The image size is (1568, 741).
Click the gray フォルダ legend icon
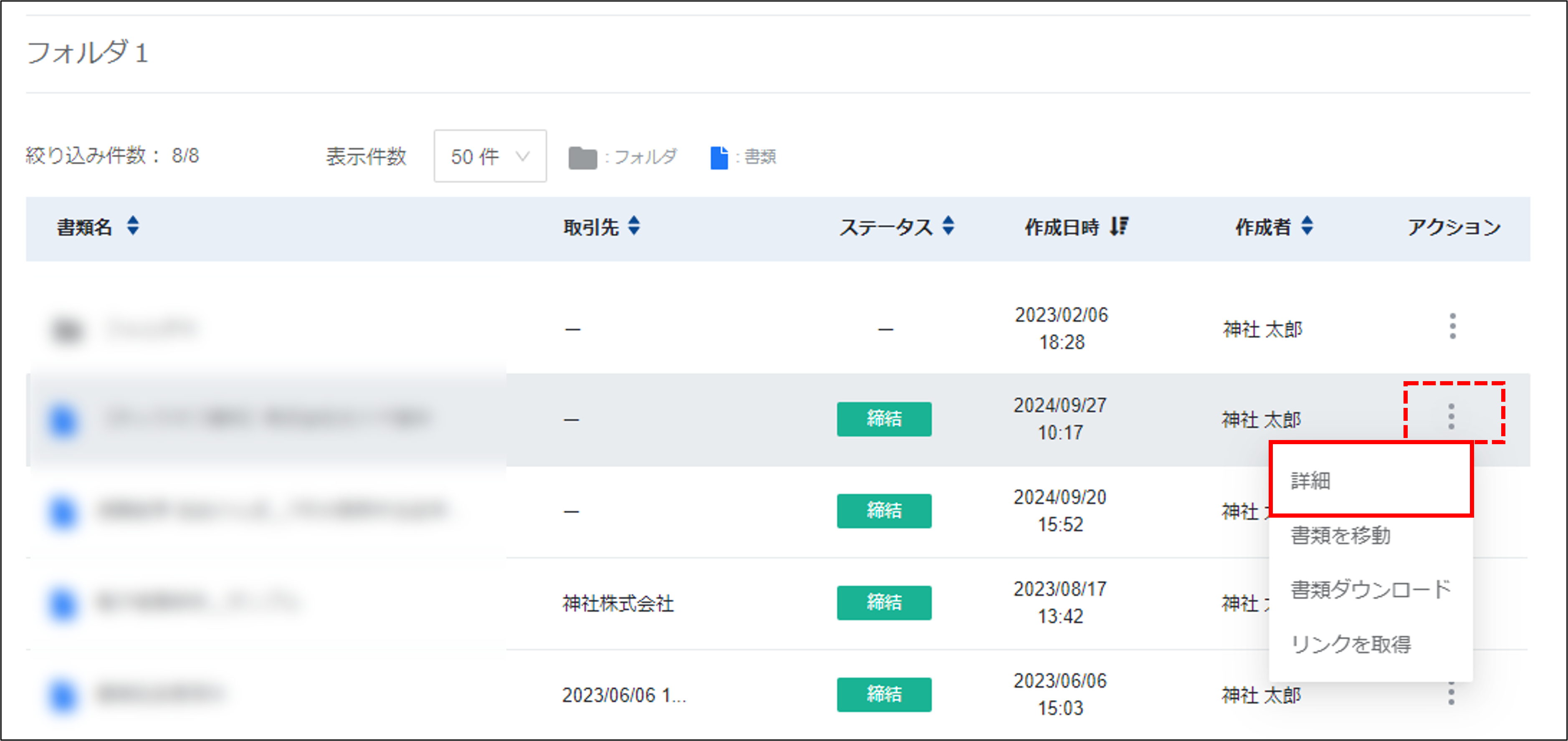(x=582, y=158)
